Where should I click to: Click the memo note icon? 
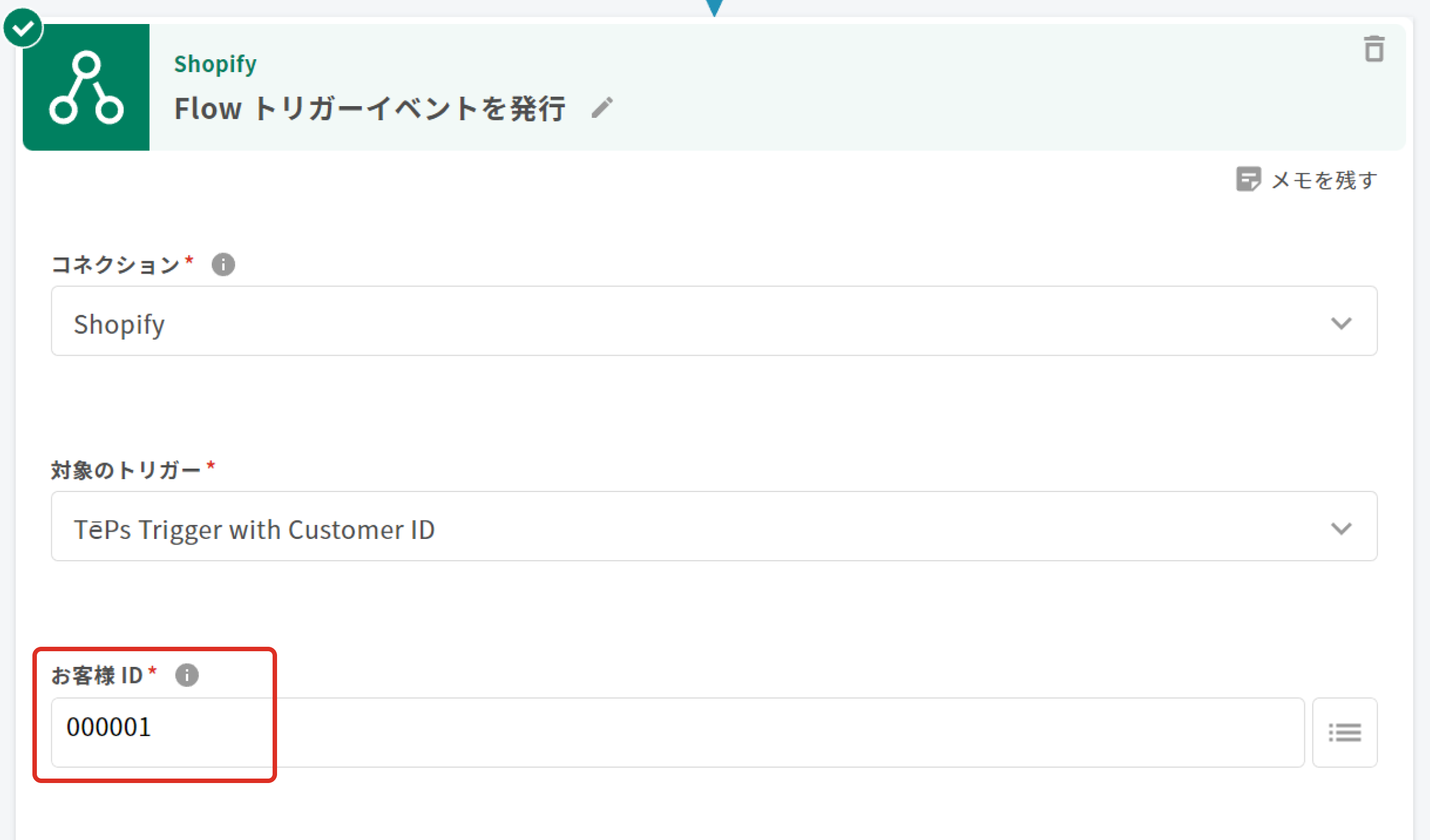1248,179
